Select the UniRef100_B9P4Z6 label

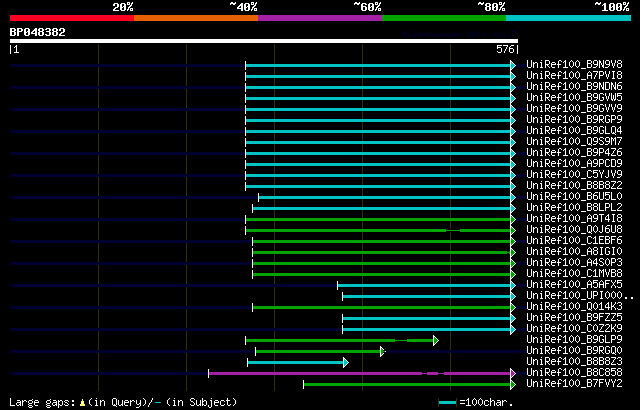tap(574, 153)
